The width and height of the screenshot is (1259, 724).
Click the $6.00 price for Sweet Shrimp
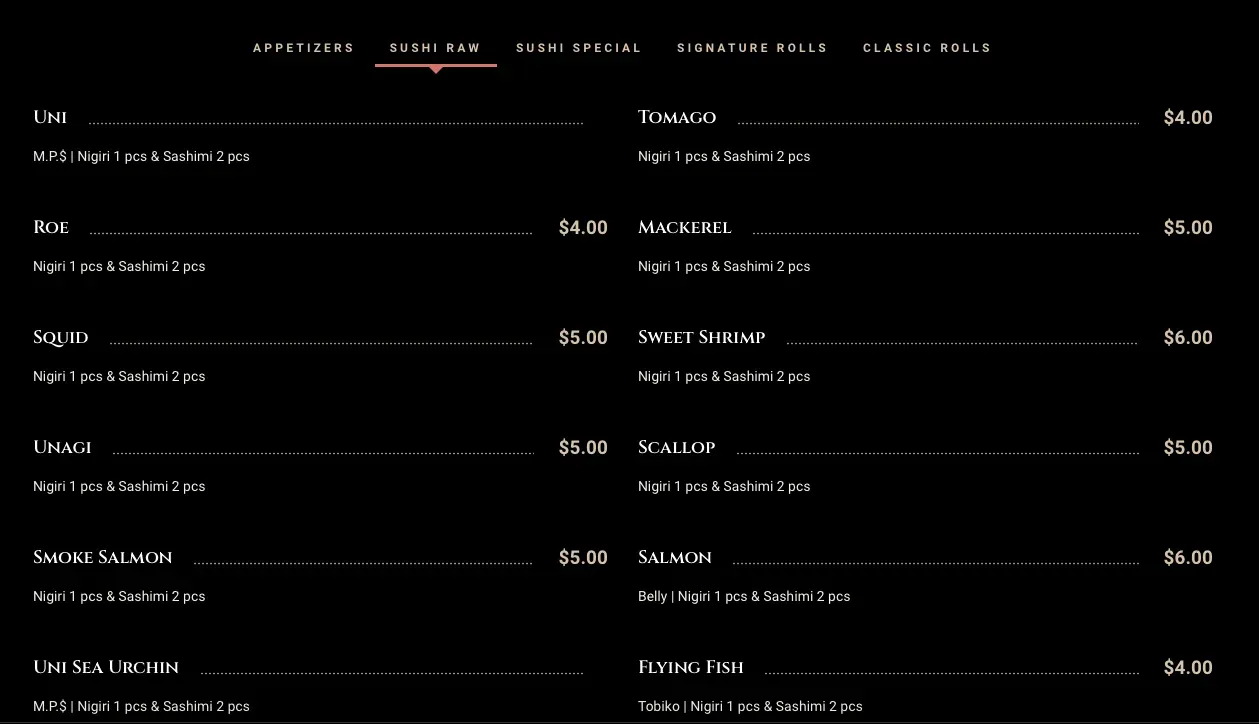pos(1188,338)
